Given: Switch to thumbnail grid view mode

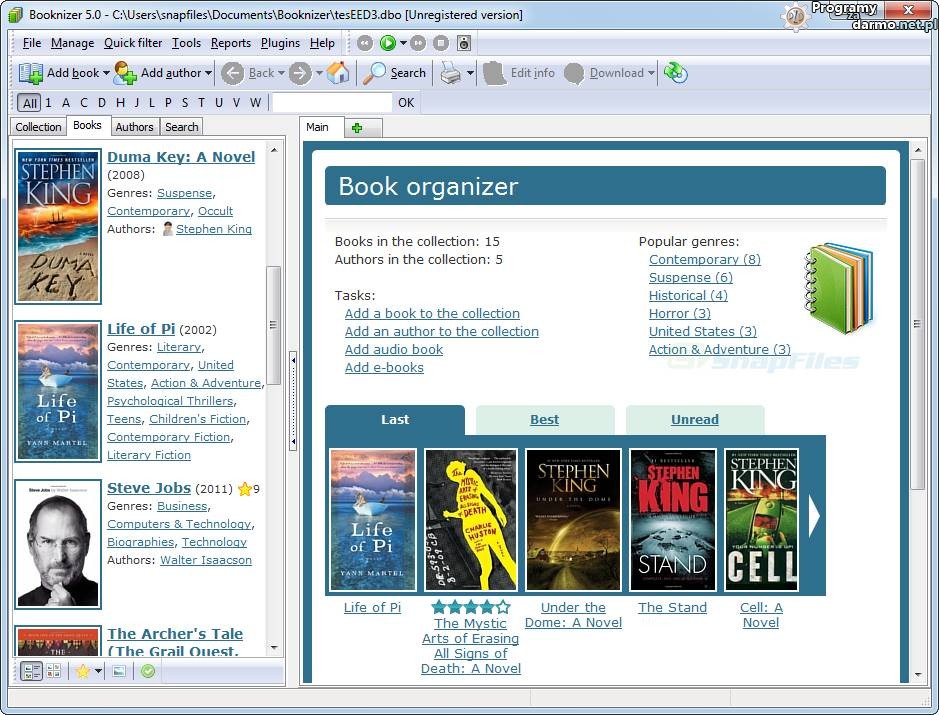Looking at the screenshot, I should click(53, 671).
